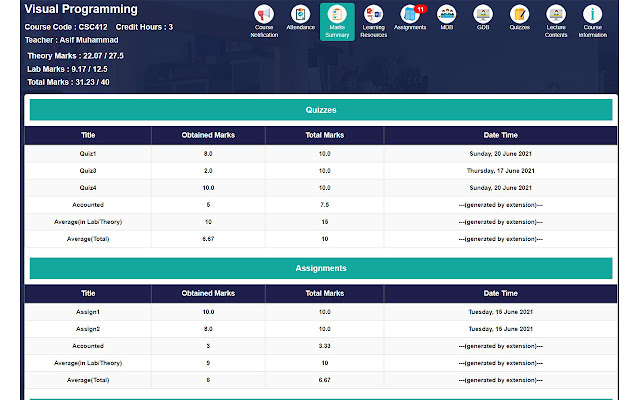
Task: Collapse the Quizzes section header
Action: (x=320, y=110)
